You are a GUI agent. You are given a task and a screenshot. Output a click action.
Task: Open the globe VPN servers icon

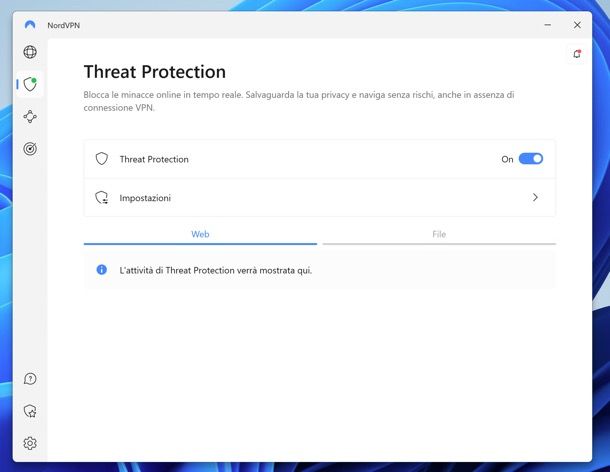(x=30, y=52)
